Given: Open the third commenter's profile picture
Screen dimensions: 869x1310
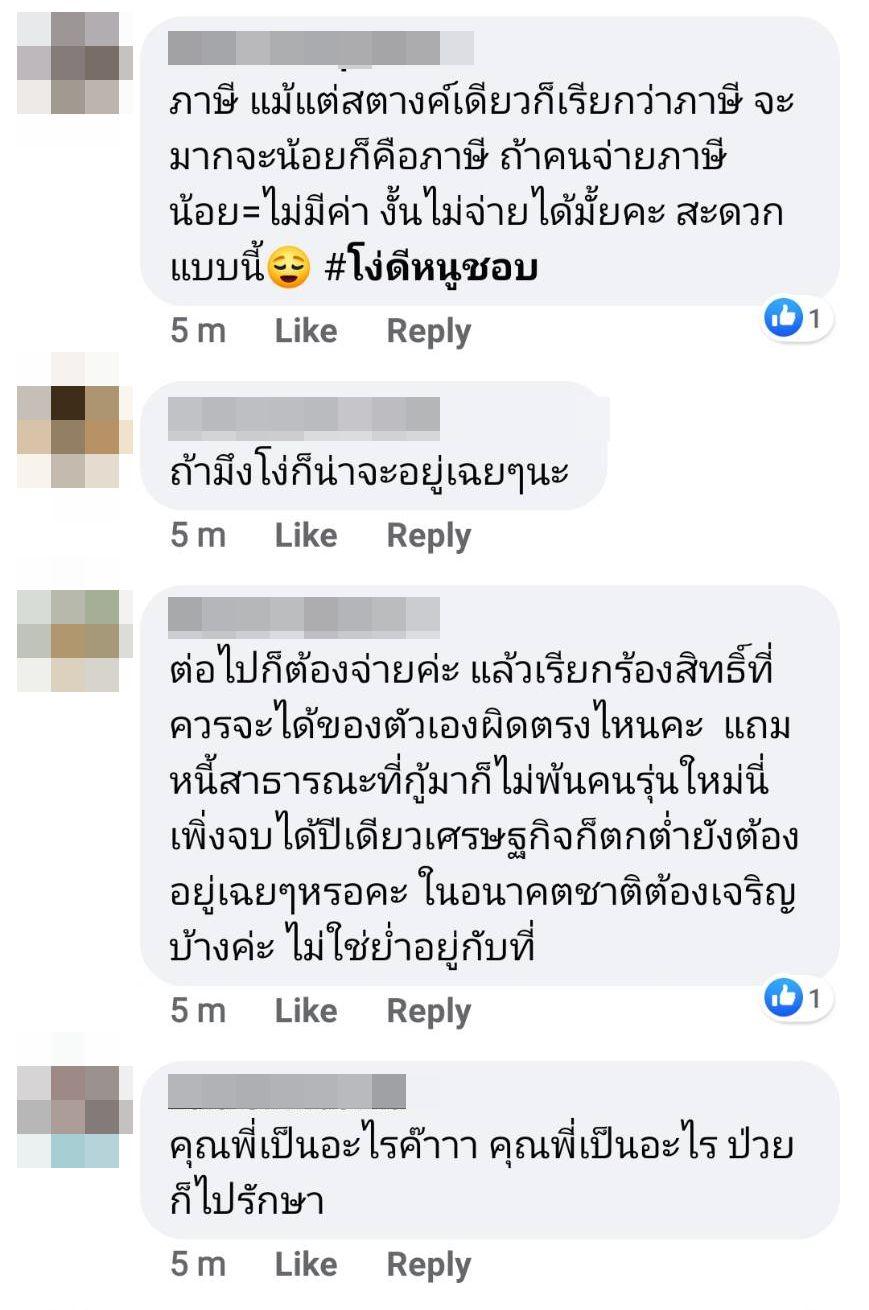Looking at the screenshot, I should [69, 641].
